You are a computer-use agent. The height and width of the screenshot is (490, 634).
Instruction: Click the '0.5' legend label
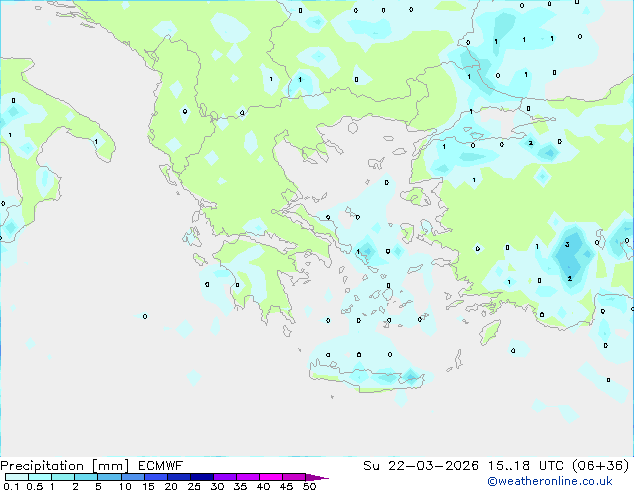point(35,486)
